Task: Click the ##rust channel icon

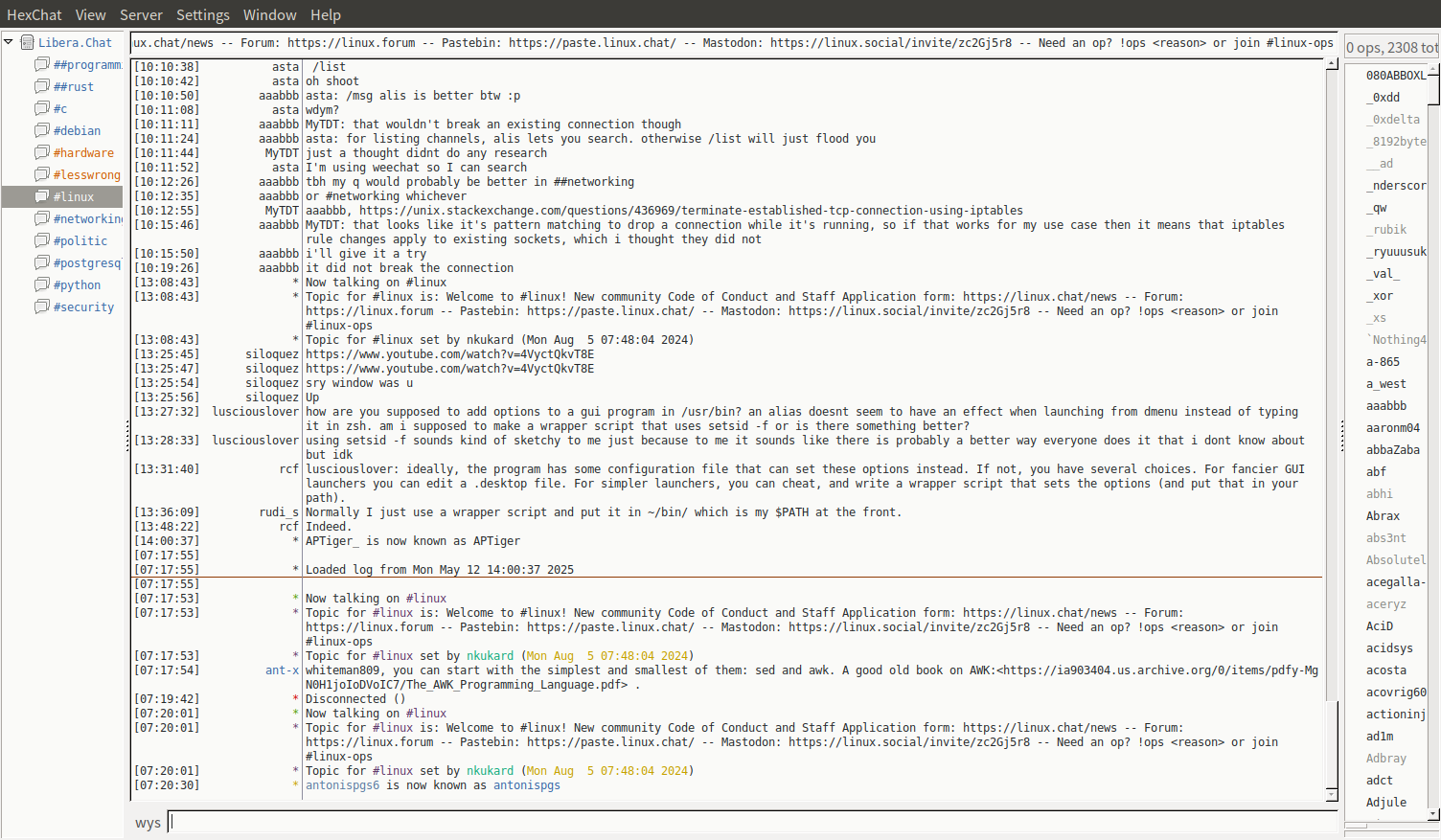Action: tap(42, 86)
